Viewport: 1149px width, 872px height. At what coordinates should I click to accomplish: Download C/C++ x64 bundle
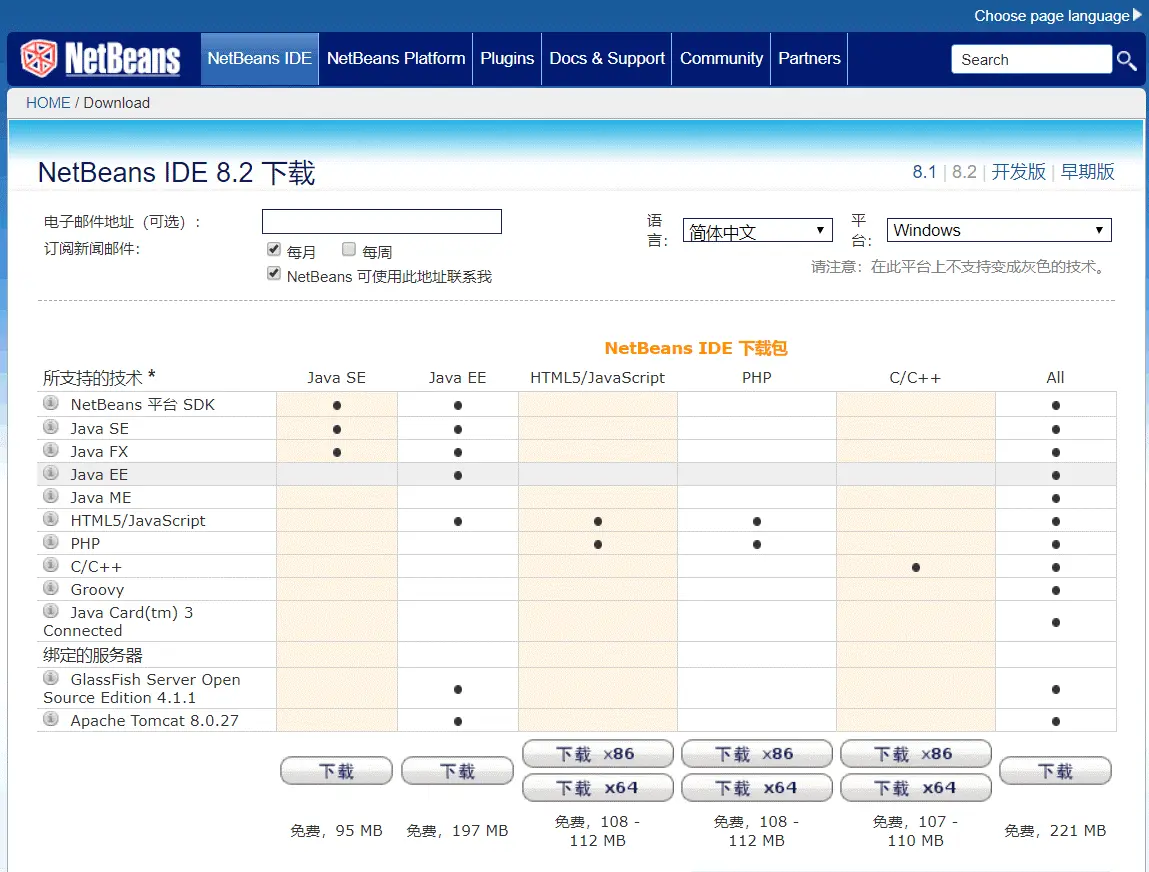916,788
